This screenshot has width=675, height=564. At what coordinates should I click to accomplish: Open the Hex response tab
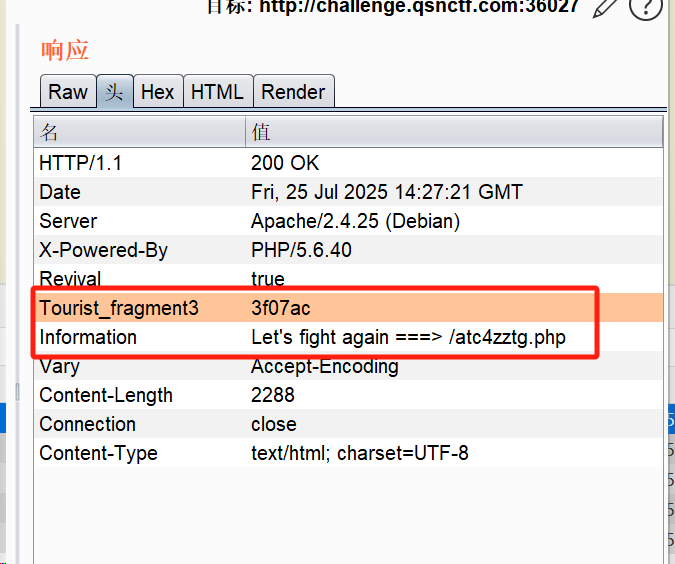pyautogui.click(x=157, y=92)
